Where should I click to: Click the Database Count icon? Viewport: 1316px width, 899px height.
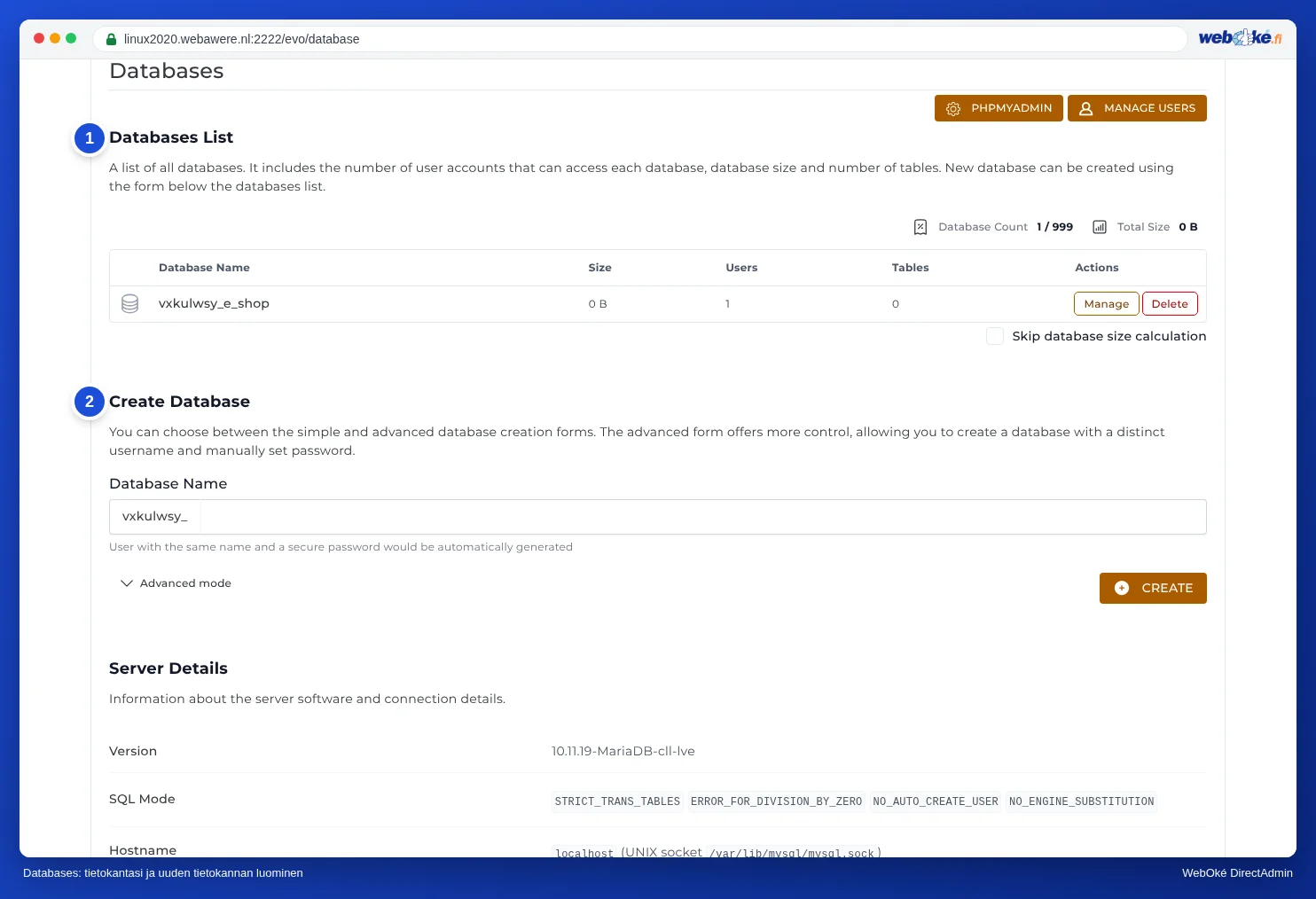click(920, 227)
